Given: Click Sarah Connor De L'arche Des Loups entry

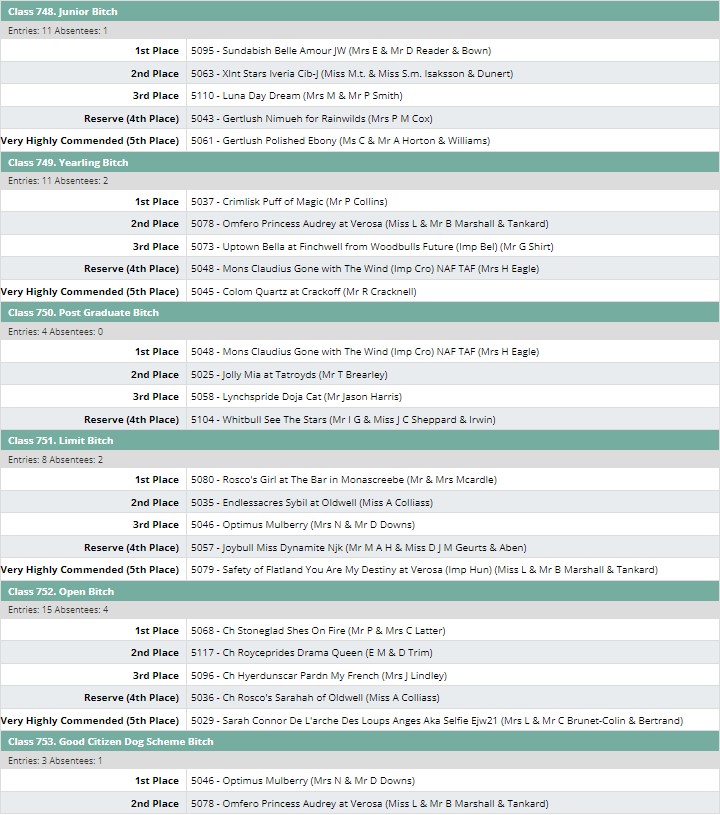Looking at the screenshot, I should click(x=437, y=720).
